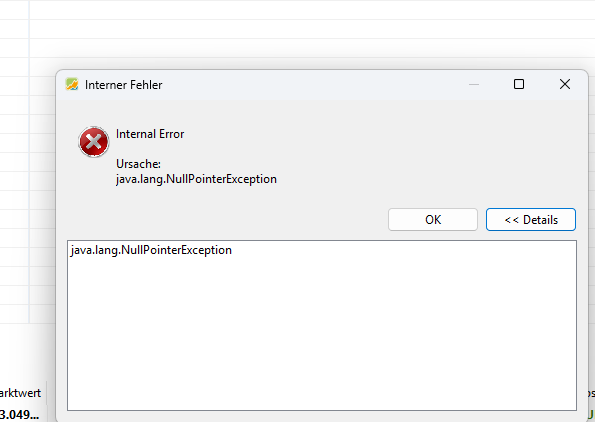The width and height of the screenshot is (595, 422).
Task: Confirm the error with OK
Action: tap(433, 219)
